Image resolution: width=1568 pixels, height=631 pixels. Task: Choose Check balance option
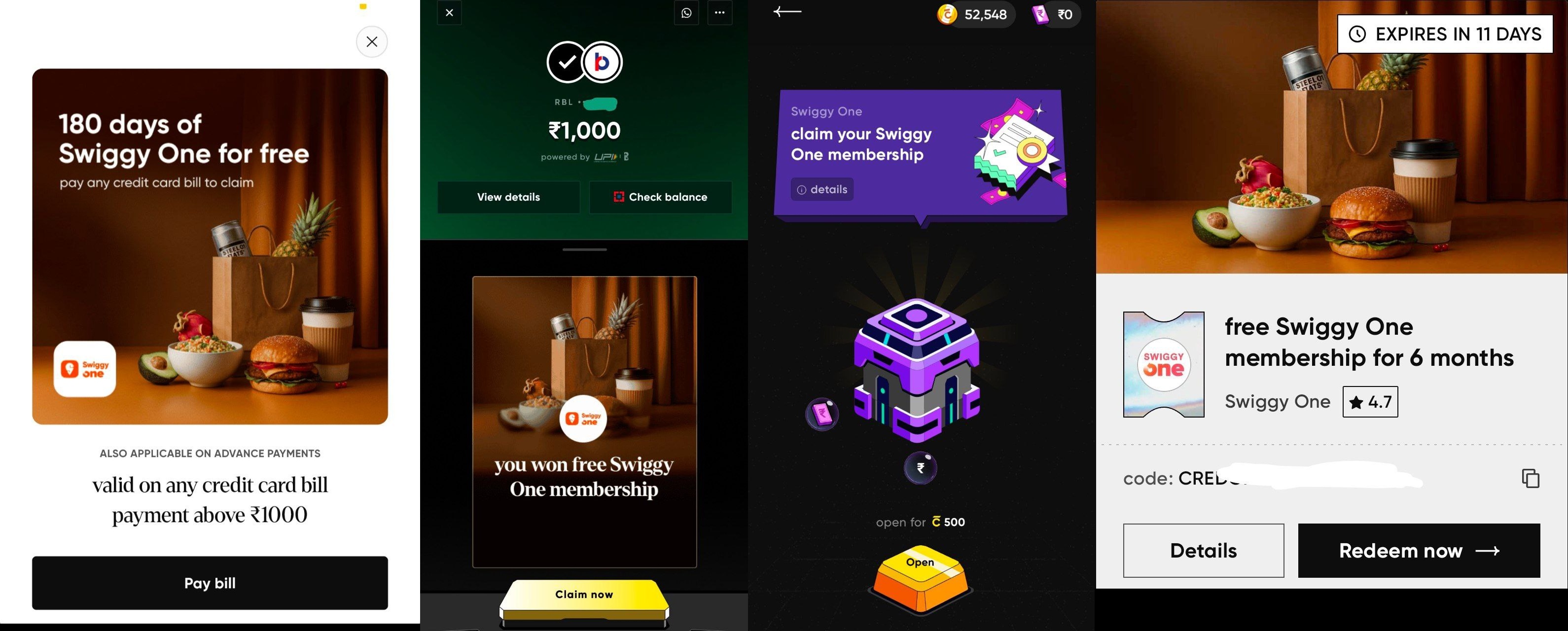click(660, 197)
